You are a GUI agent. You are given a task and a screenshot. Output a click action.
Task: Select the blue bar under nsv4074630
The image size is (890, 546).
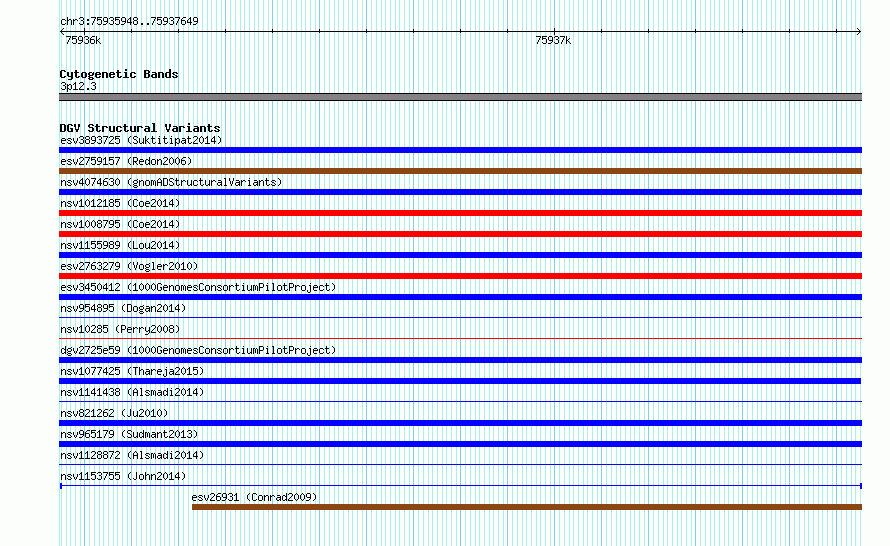(460, 192)
